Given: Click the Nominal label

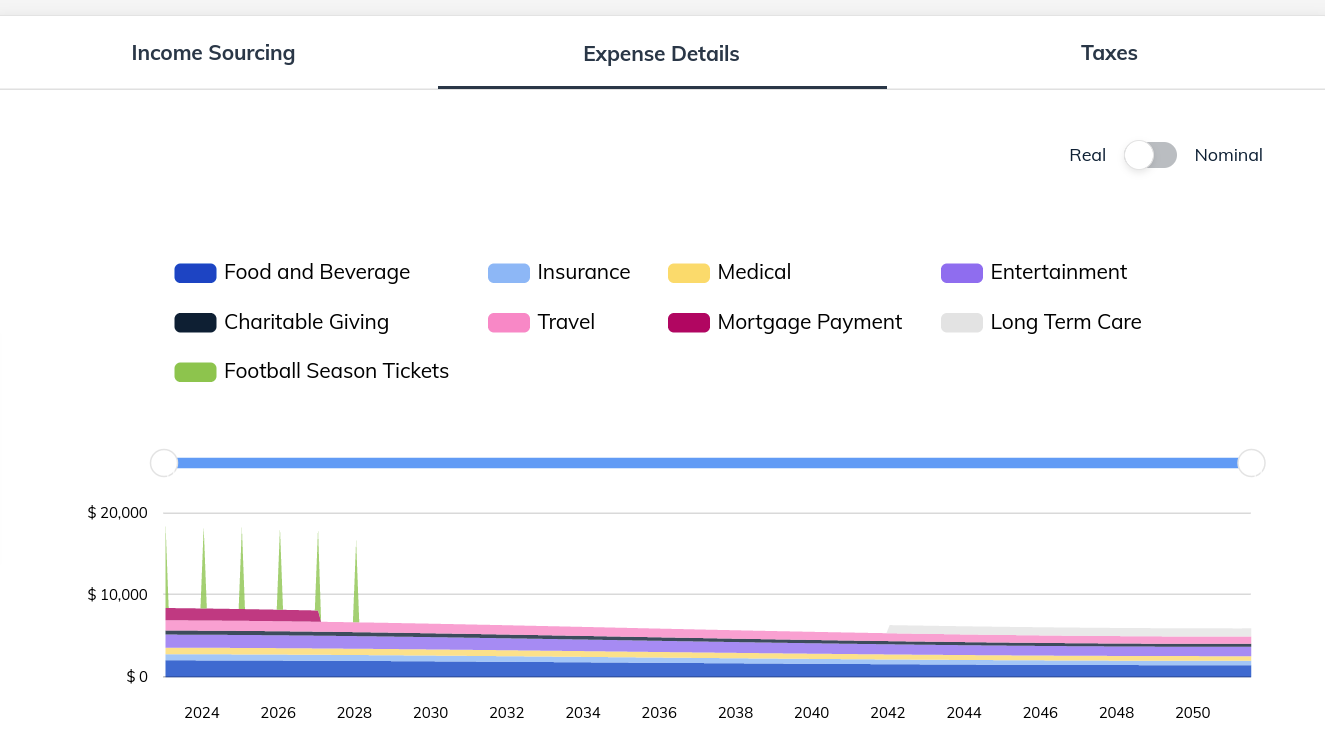Looking at the screenshot, I should pyautogui.click(x=1228, y=155).
